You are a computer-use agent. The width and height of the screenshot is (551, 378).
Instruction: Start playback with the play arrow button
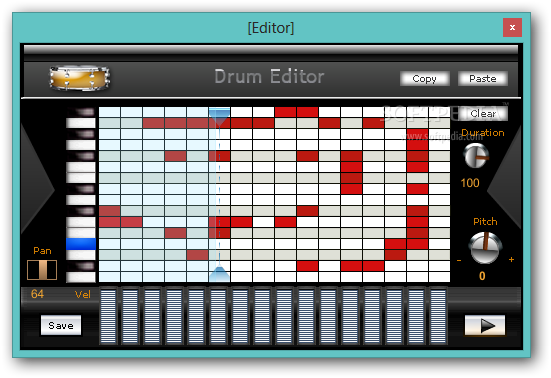pyautogui.click(x=485, y=325)
